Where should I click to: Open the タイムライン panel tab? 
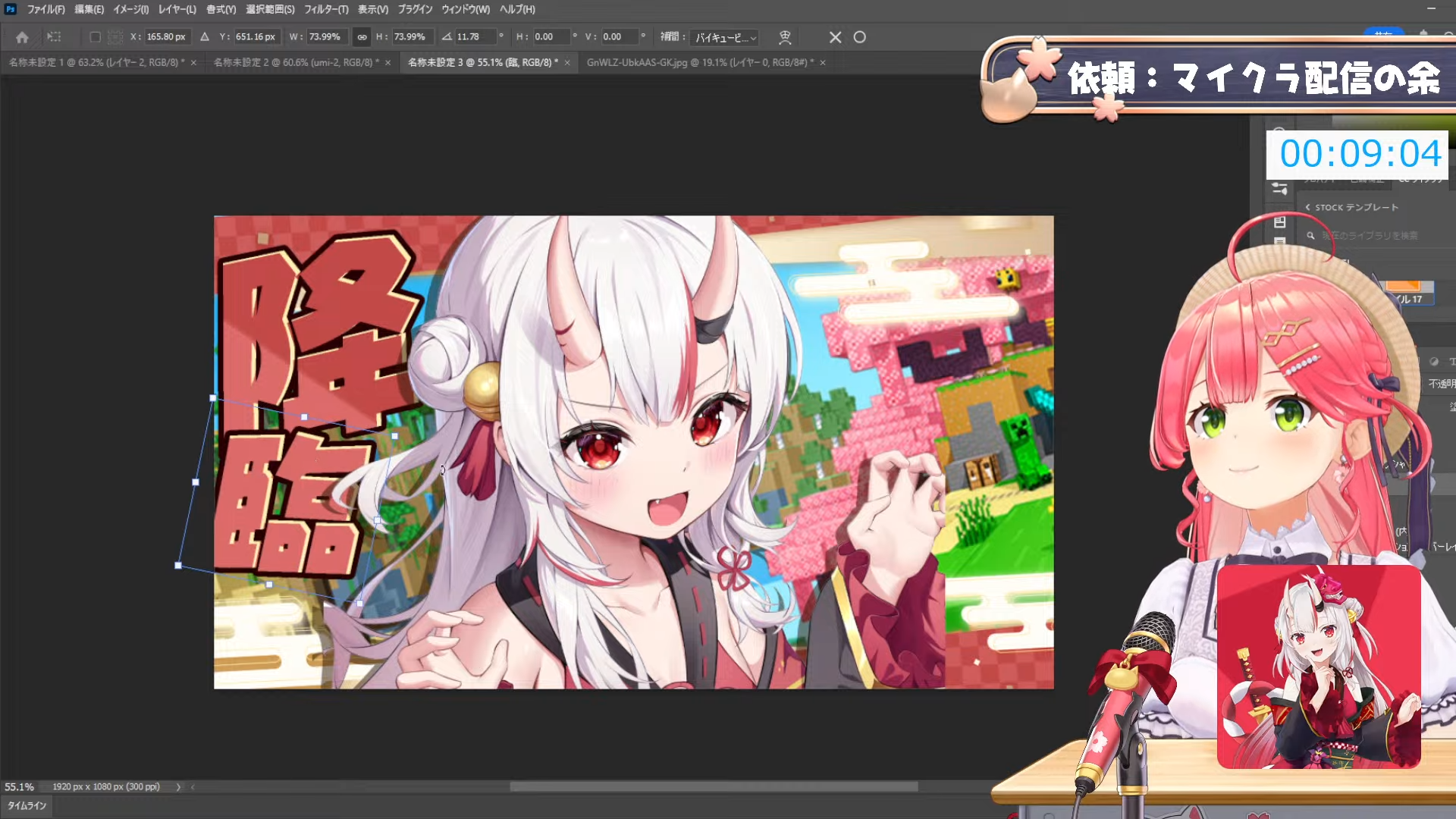[27, 806]
